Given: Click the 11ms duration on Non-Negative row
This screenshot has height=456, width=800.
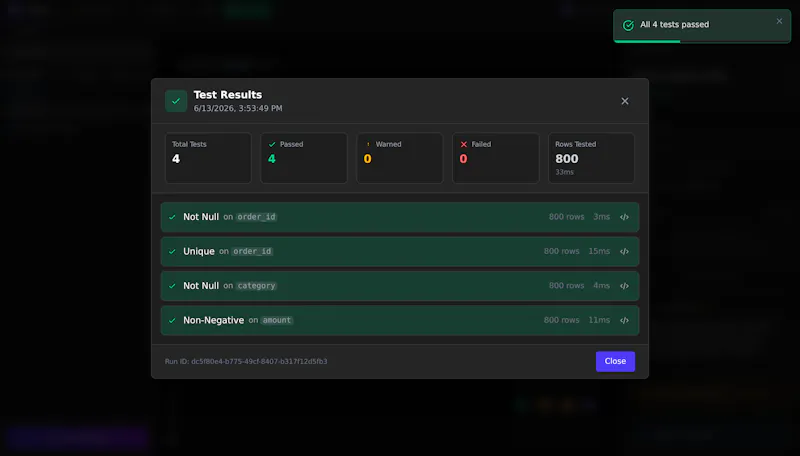Looking at the screenshot, I should pyautogui.click(x=599, y=320).
